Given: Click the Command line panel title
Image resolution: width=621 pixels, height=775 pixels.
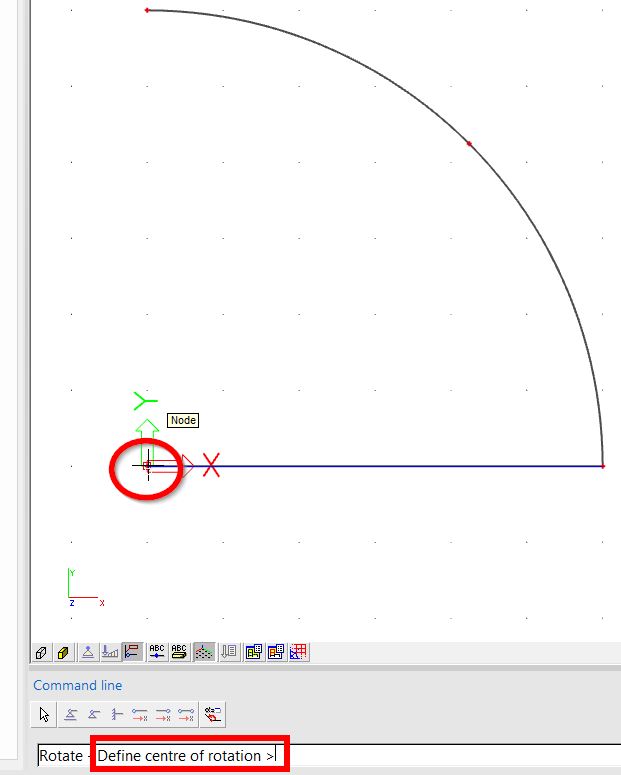Looking at the screenshot, I should coord(78,685).
